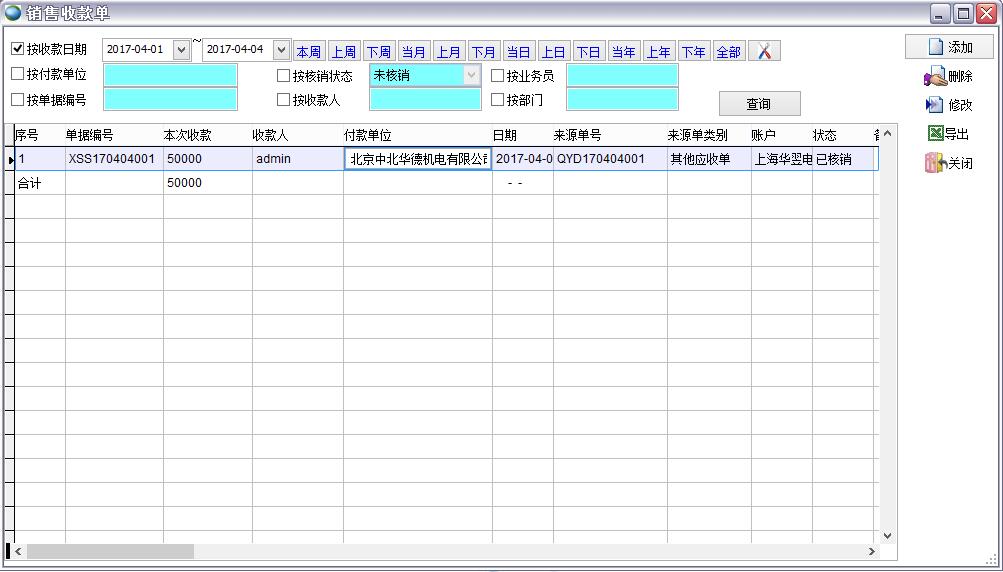Open the end date 2017-04-04 dropdown
1003x572 pixels.
(281, 49)
